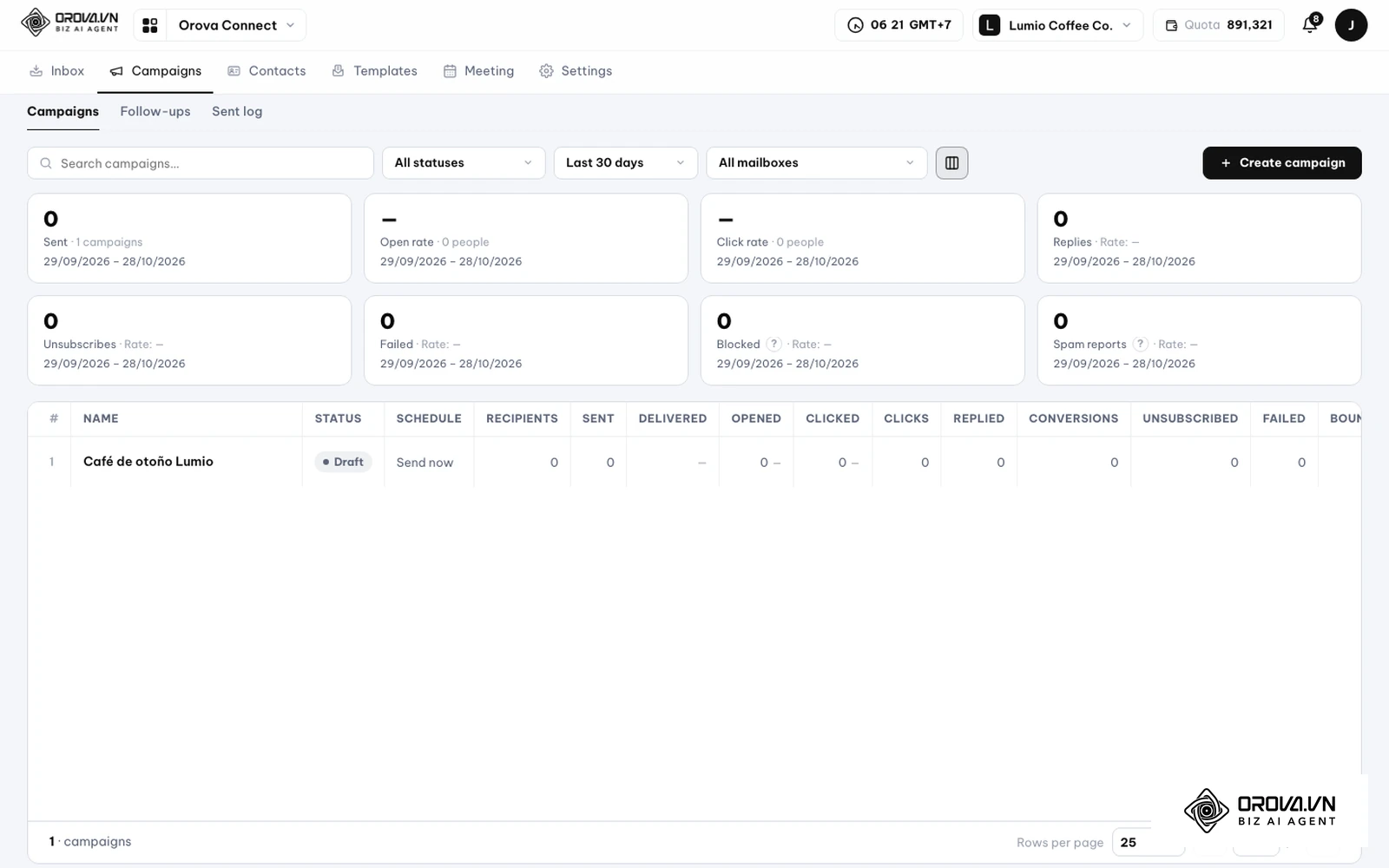The height and width of the screenshot is (868, 1389).
Task: Show the Spam reports help question-mark icon
Action: [1141, 344]
